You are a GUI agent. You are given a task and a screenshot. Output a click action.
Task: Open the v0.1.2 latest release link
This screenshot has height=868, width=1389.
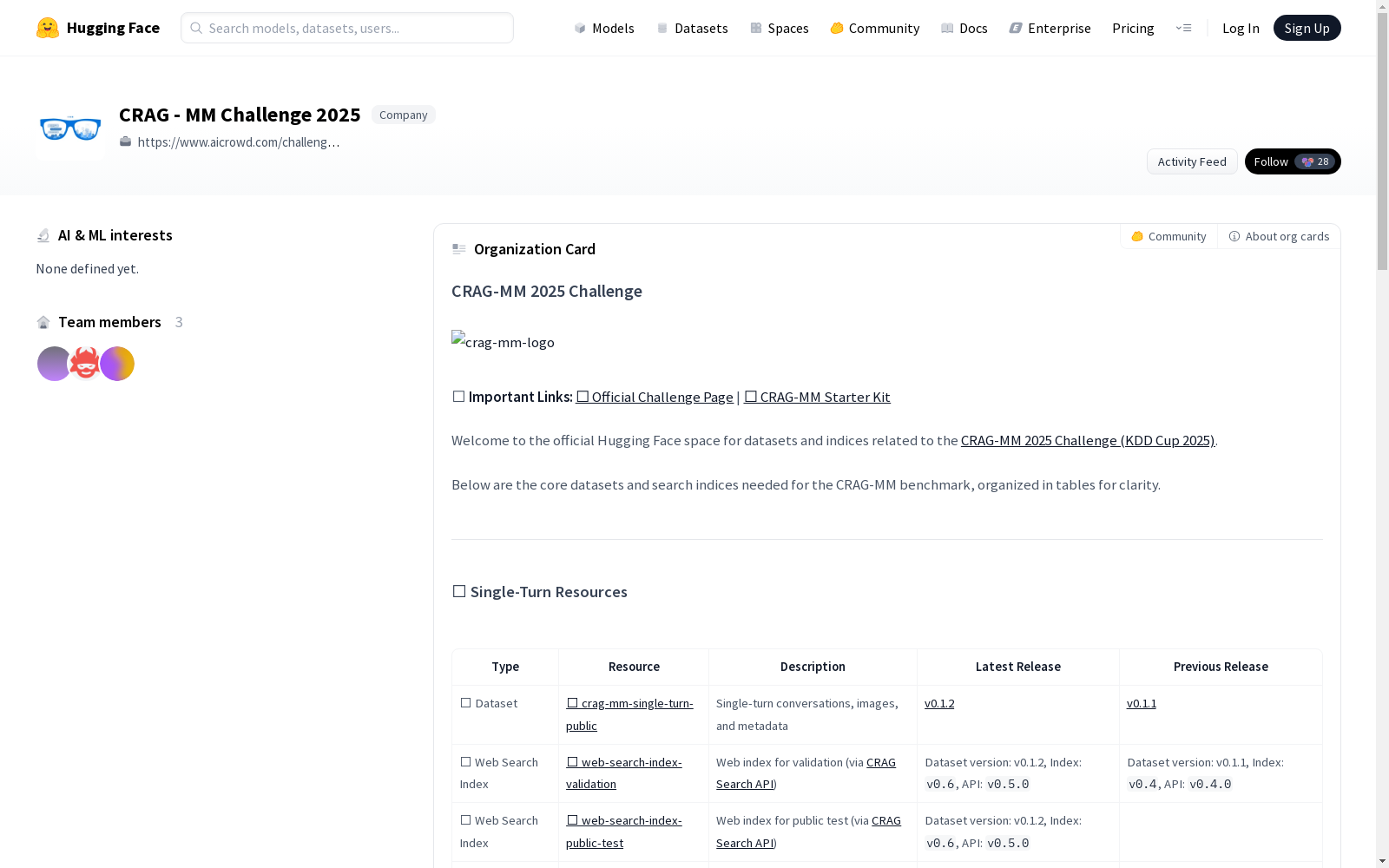pyautogui.click(x=939, y=703)
